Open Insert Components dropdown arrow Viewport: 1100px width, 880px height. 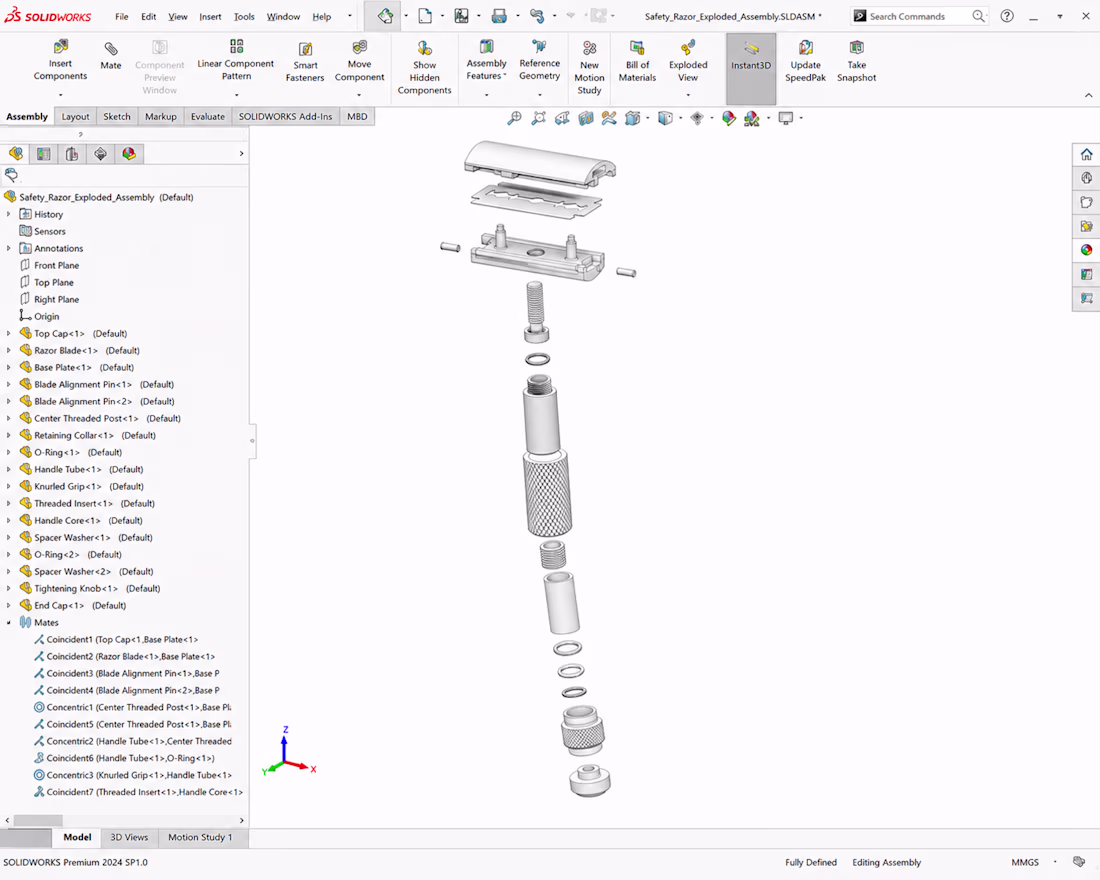point(60,95)
